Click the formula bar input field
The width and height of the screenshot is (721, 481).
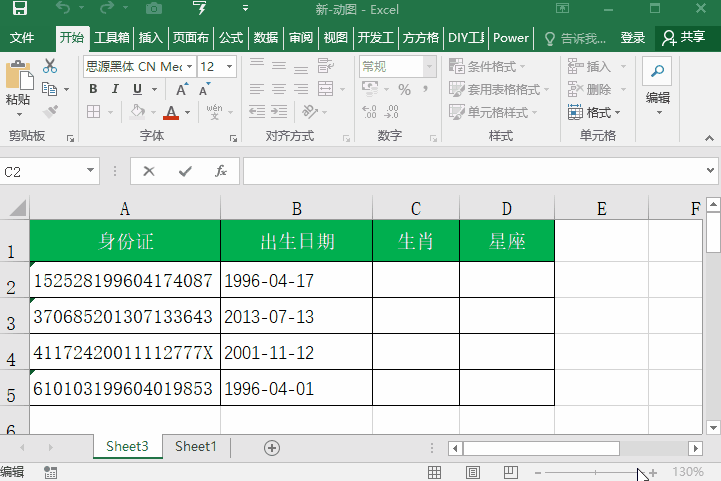[x=474, y=171]
